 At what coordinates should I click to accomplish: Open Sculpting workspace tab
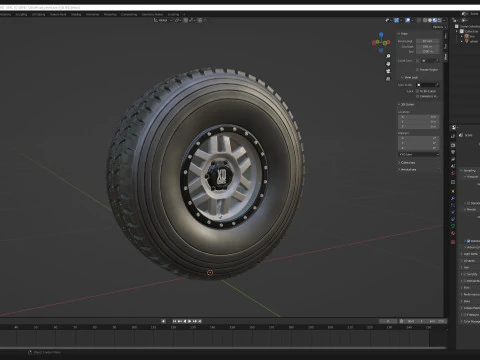21,15
